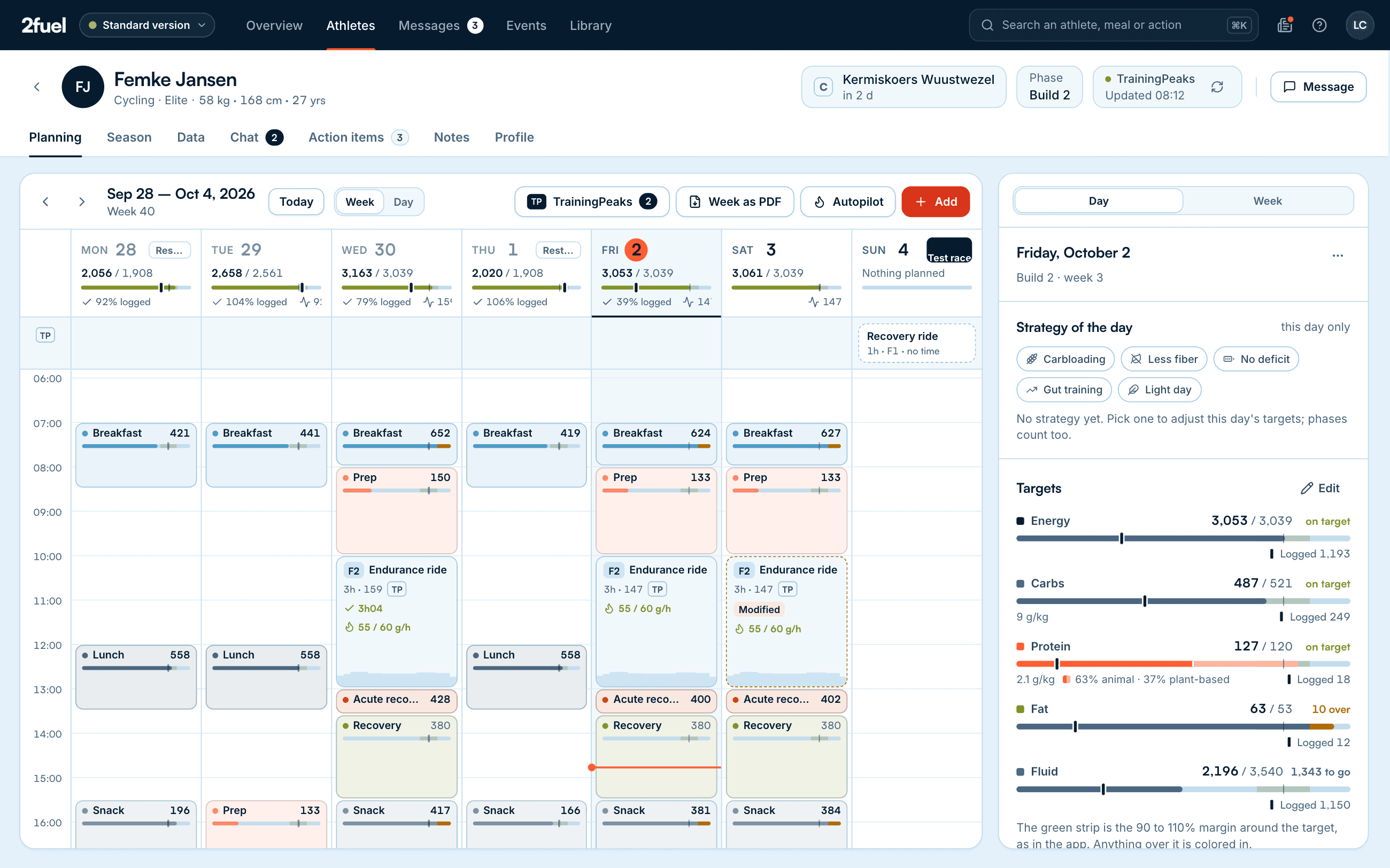Go to next week arrow

click(x=81, y=201)
